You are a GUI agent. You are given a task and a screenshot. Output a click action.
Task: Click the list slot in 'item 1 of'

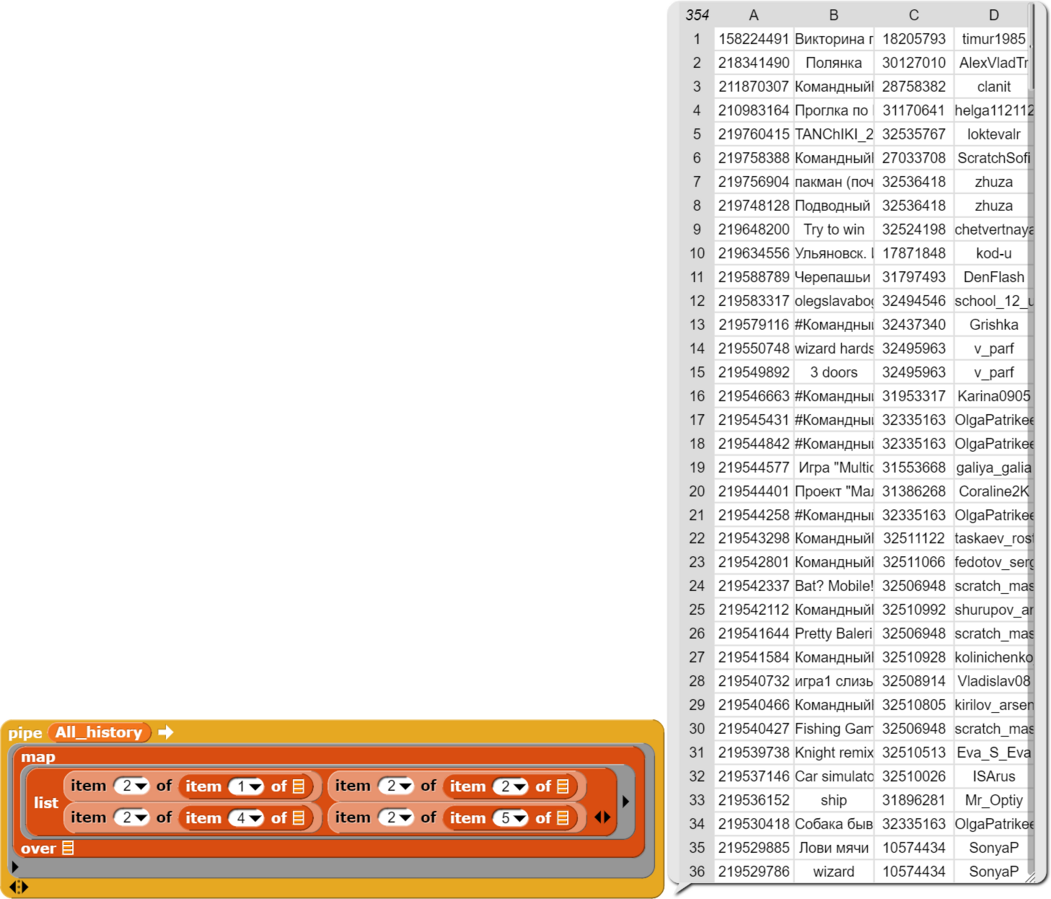click(x=298, y=787)
